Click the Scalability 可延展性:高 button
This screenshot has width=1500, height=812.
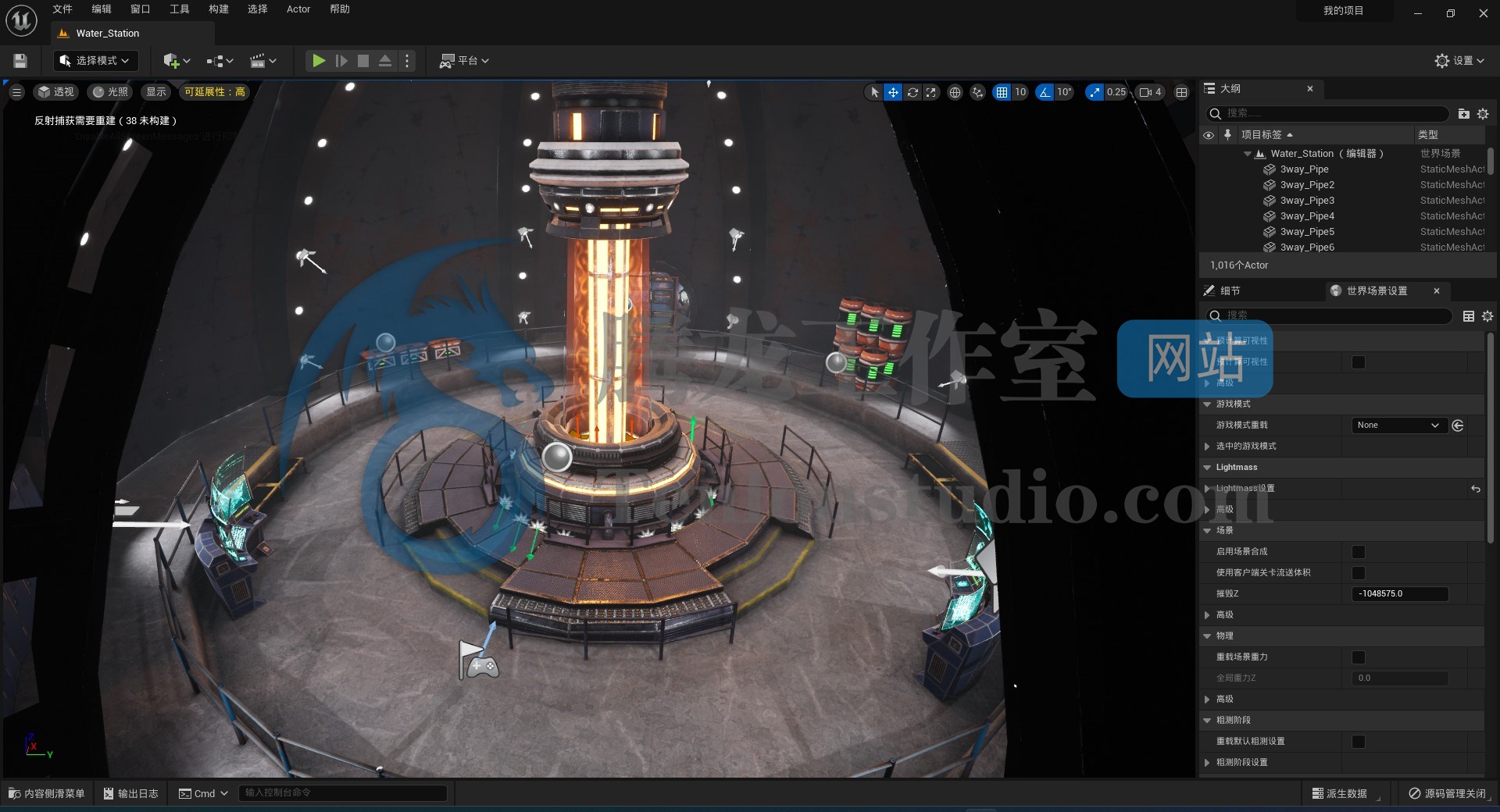pyautogui.click(x=214, y=92)
